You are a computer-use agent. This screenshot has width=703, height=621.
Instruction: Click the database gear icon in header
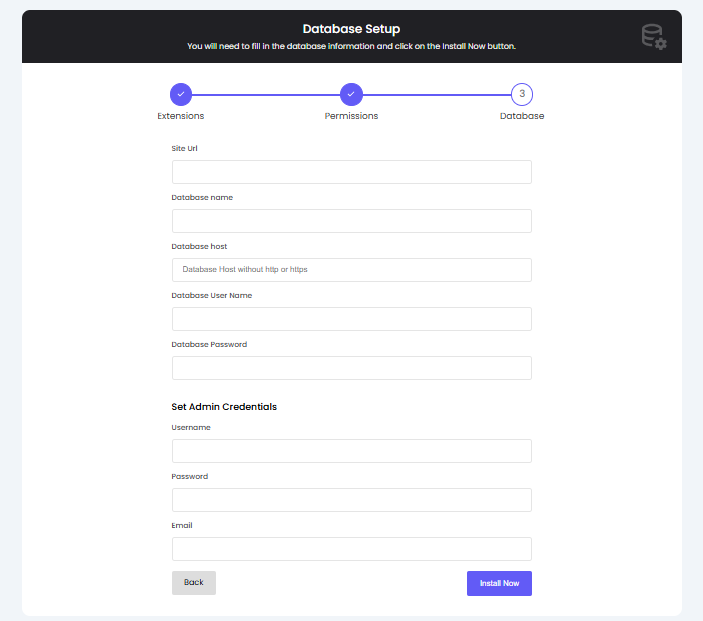pos(653,37)
